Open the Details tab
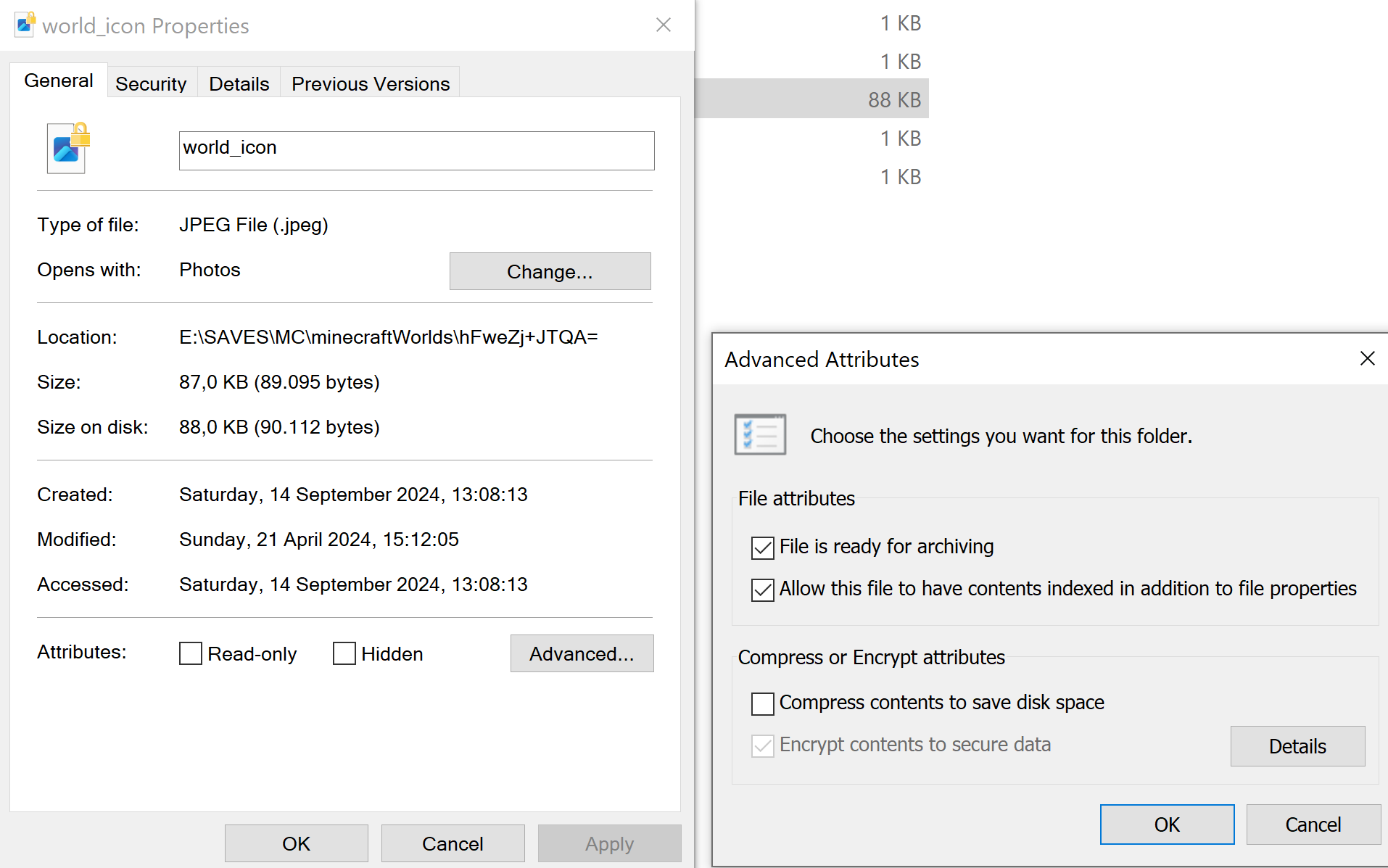Screen dimensions: 1388x868 coord(239,83)
